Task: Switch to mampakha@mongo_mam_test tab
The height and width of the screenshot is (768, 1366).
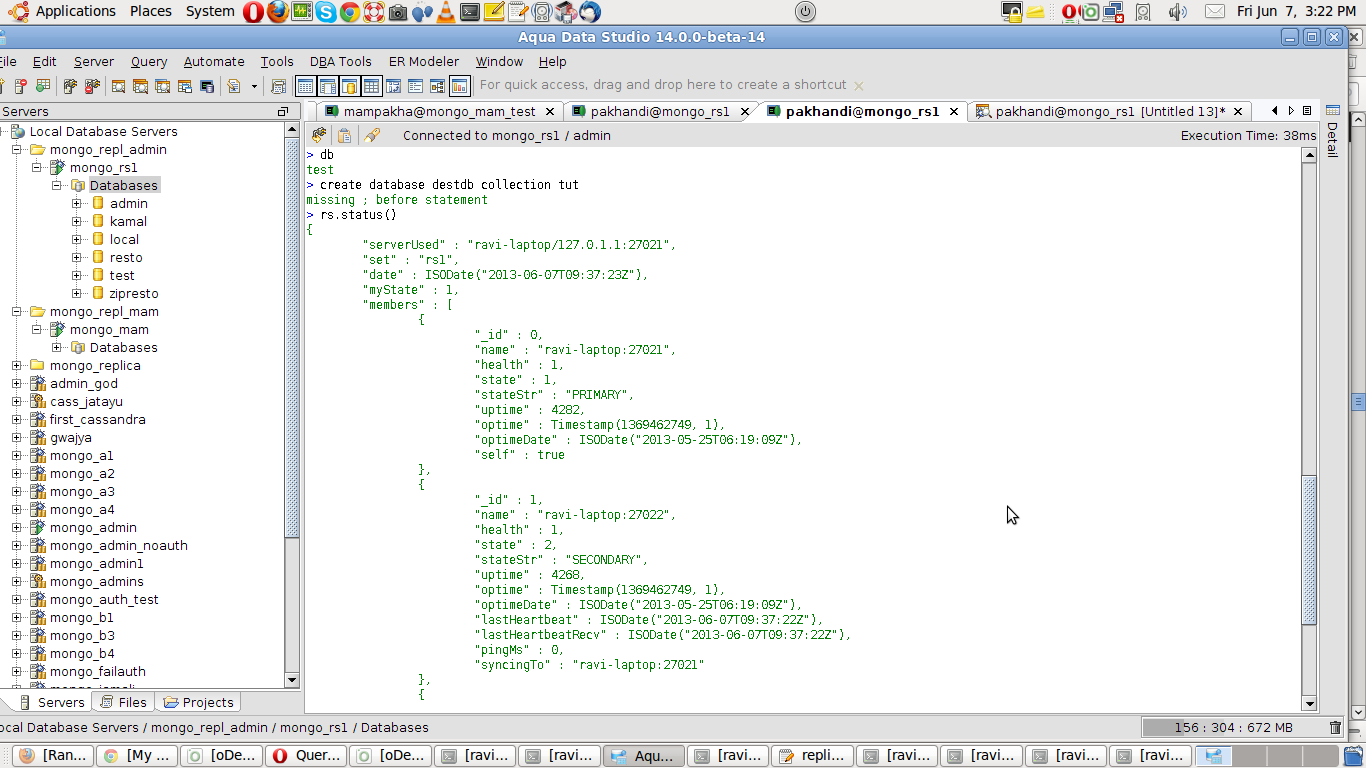Action: point(439,112)
